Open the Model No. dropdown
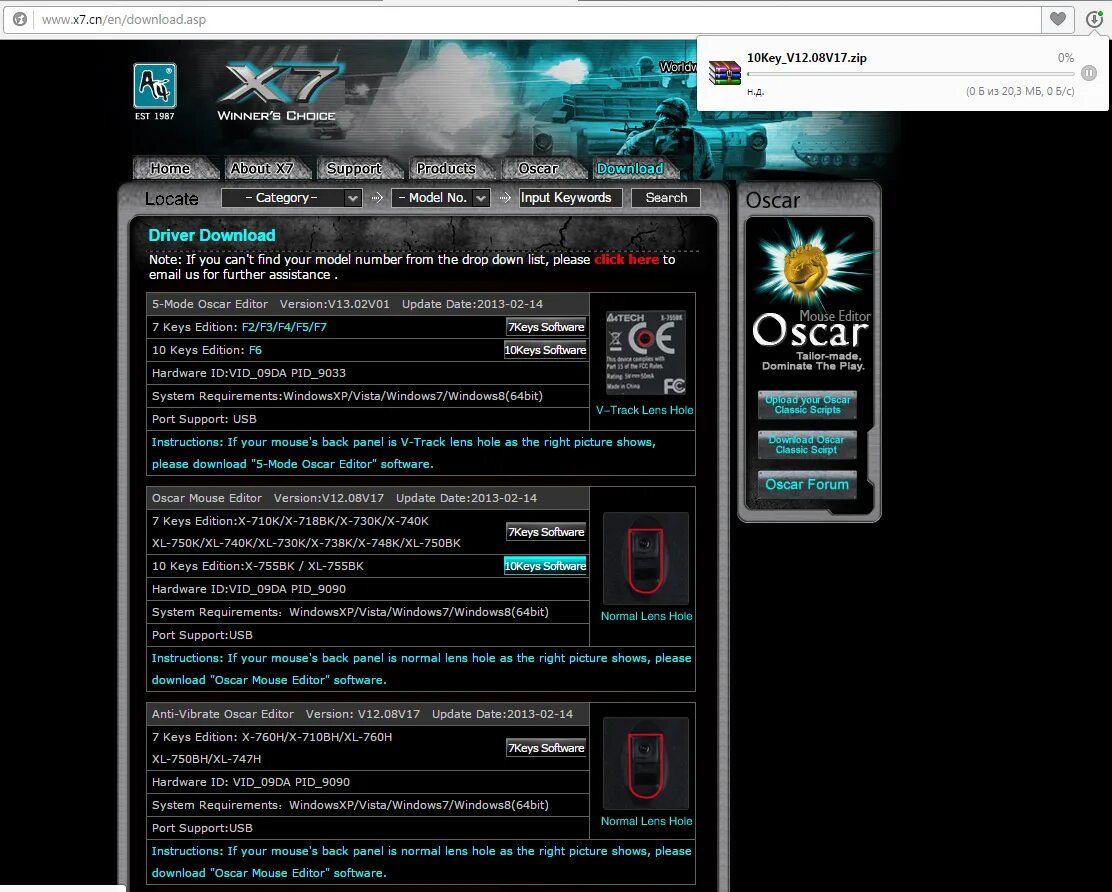The width and height of the screenshot is (1112, 892). 440,198
